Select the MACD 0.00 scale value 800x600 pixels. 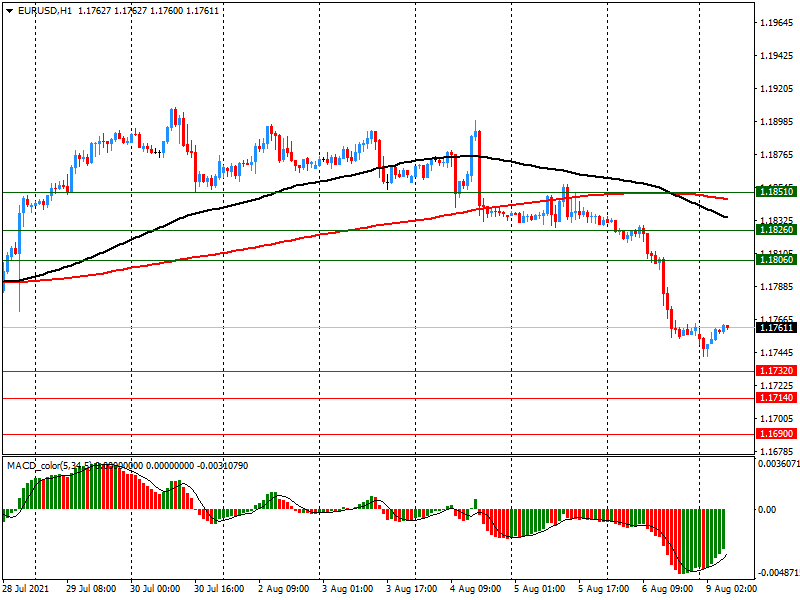[x=767, y=510]
